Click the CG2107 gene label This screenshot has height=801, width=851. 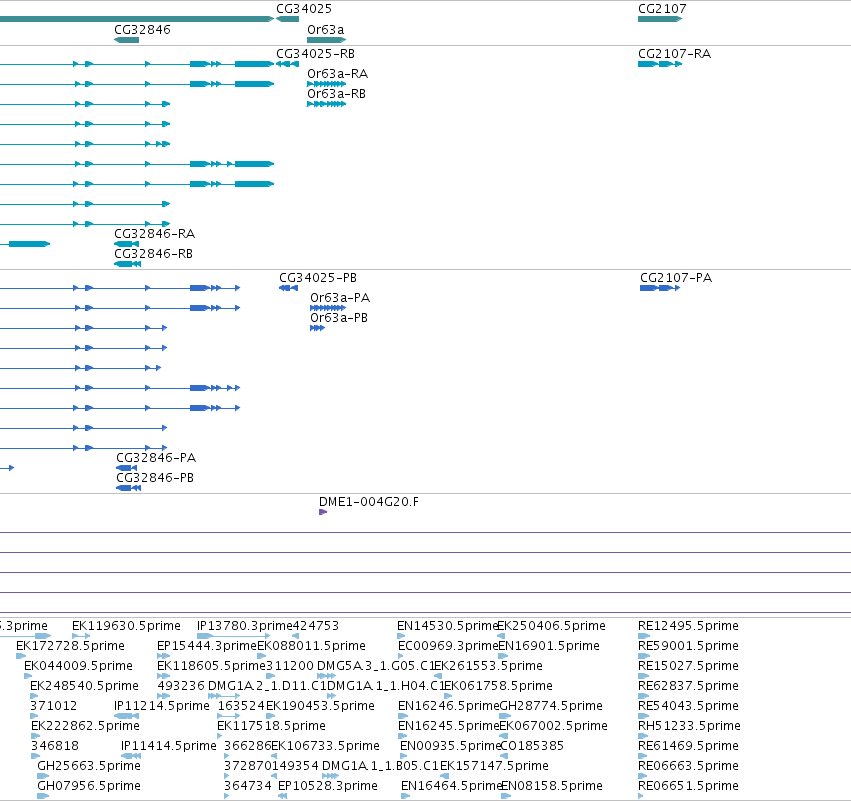662,9
